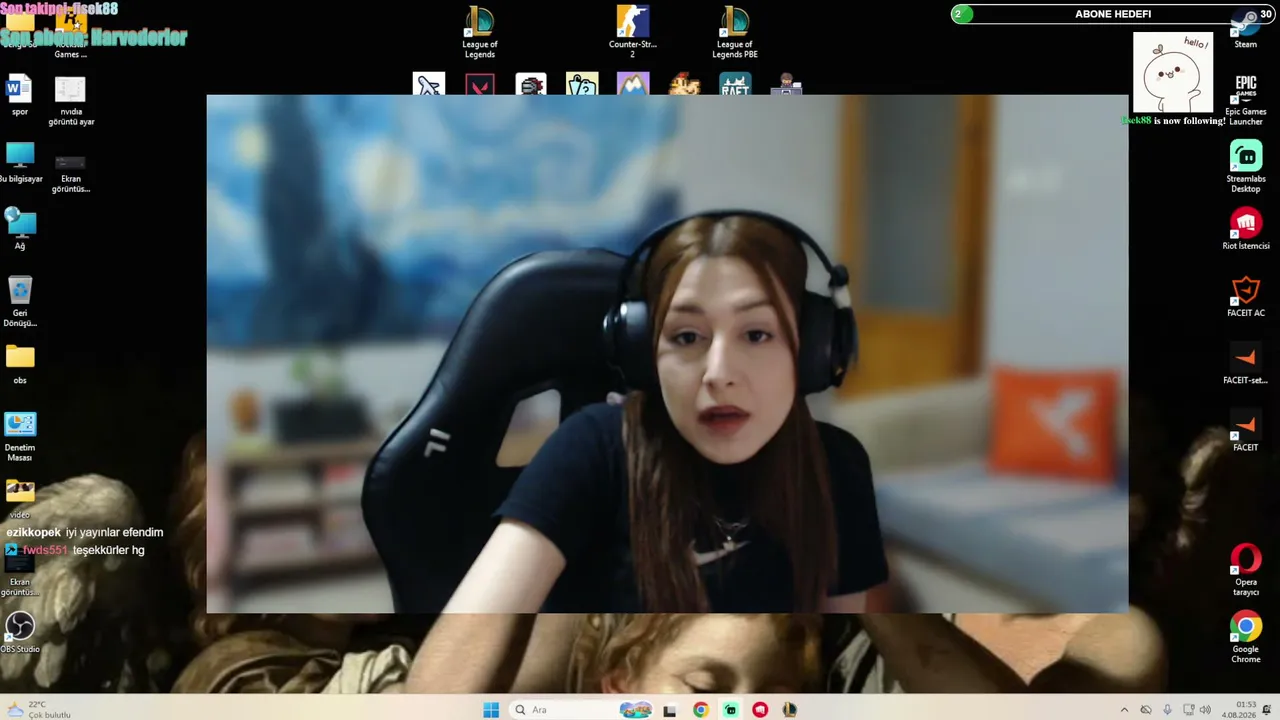1280x720 pixels.
Task: Open the FACEIT AC desktop shortcut
Action: point(1245,296)
